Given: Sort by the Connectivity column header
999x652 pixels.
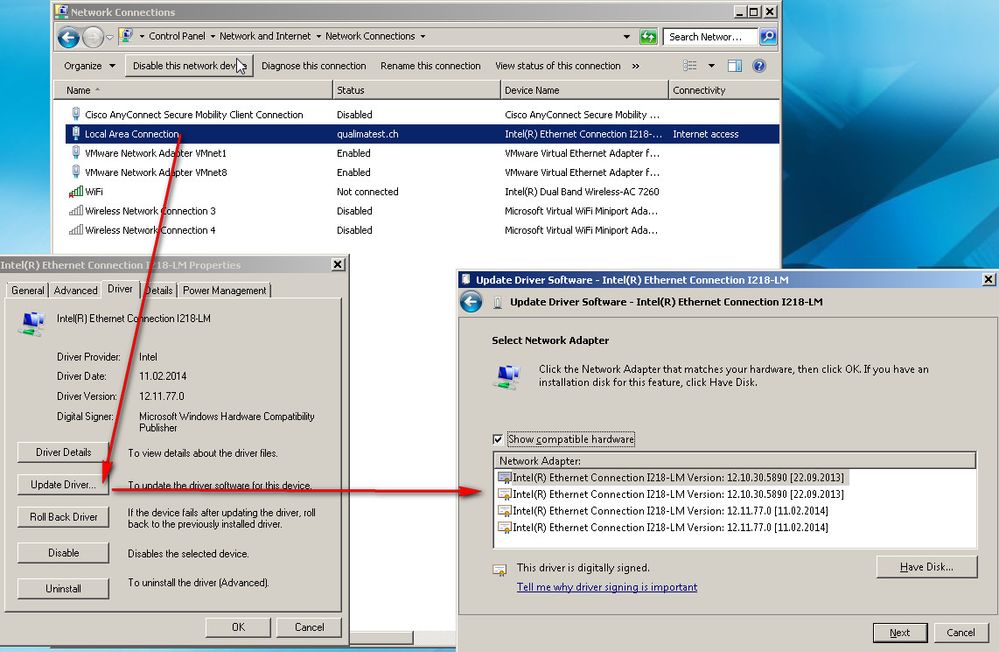Looking at the screenshot, I should [724, 90].
